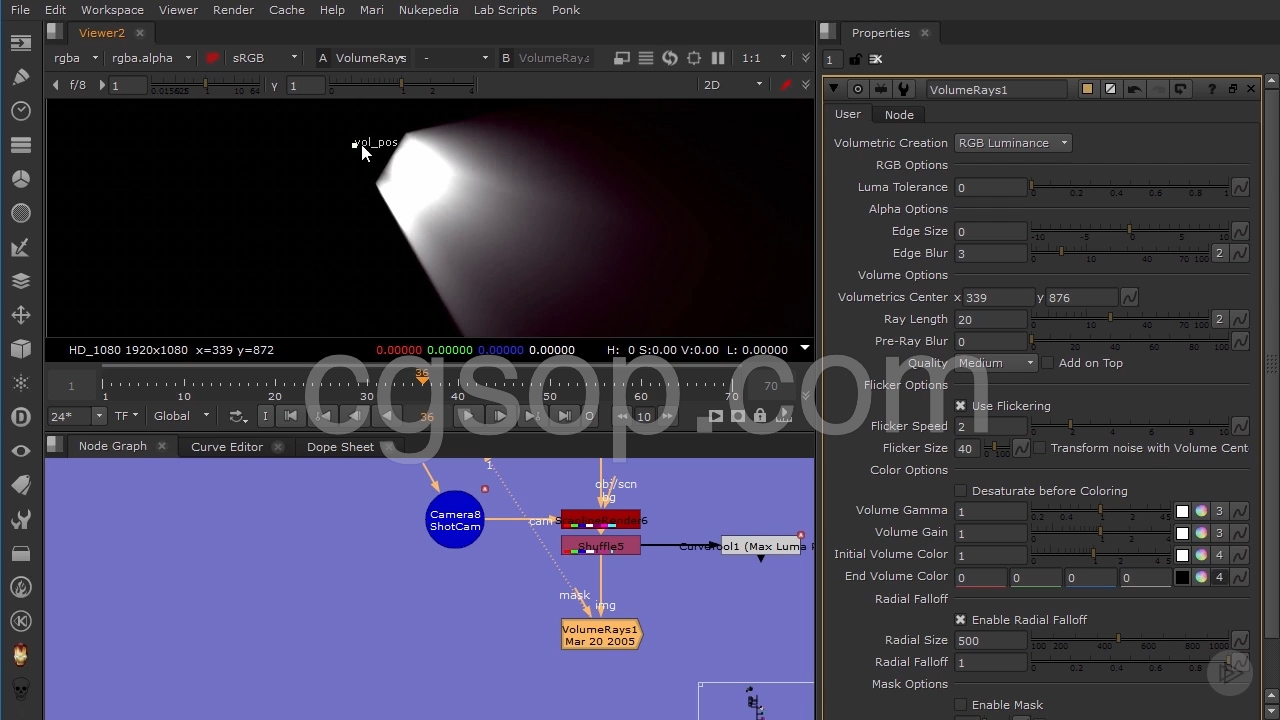Clear all Properties panels with the X icon
The height and width of the screenshot is (720, 1280).
[876, 60]
